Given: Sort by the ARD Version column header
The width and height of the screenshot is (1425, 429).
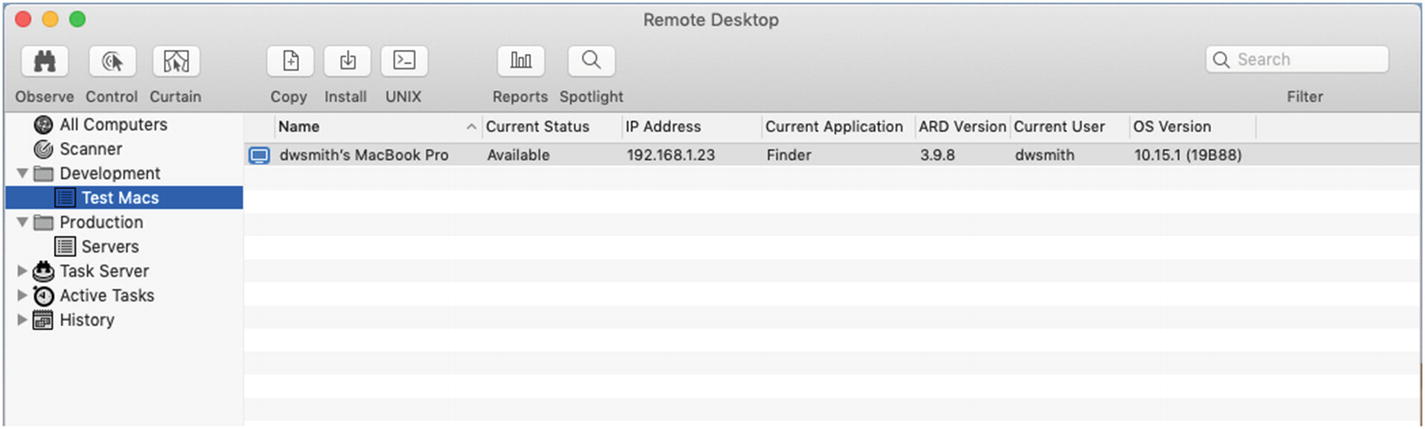Looking at the screenshot, I should tap(962, 127).
